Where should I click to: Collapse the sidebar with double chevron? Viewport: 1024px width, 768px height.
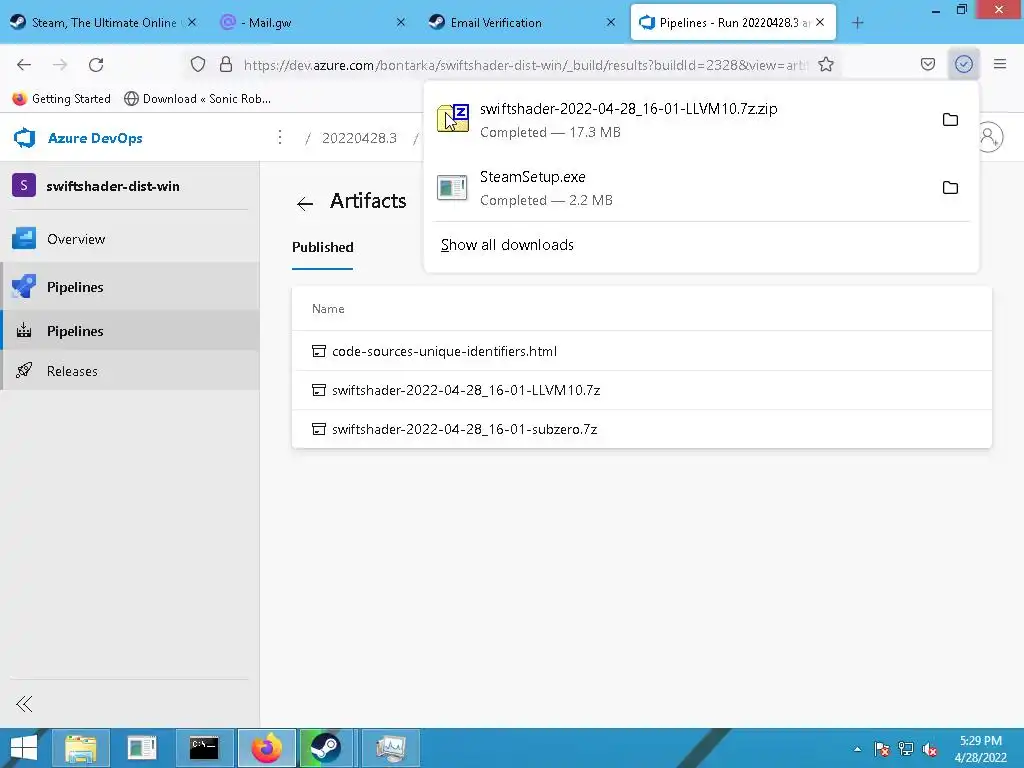pyautogui.click(x=24, y=704)
